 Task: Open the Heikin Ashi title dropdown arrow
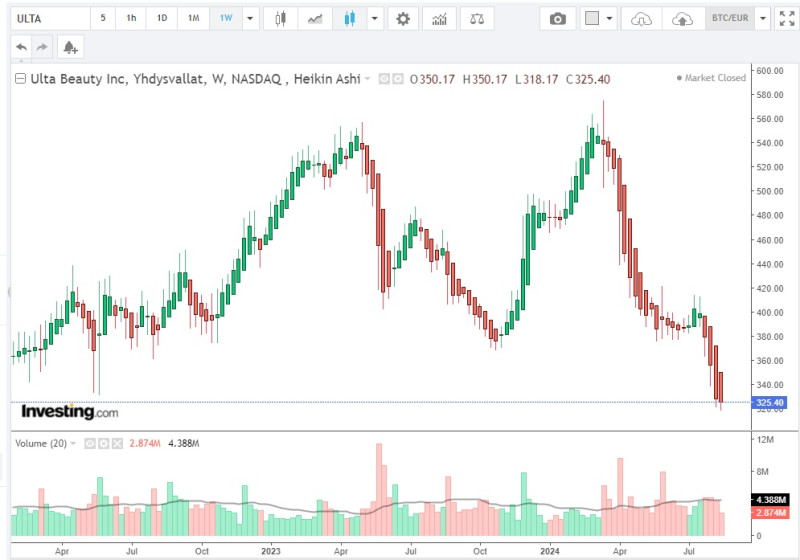367,79
